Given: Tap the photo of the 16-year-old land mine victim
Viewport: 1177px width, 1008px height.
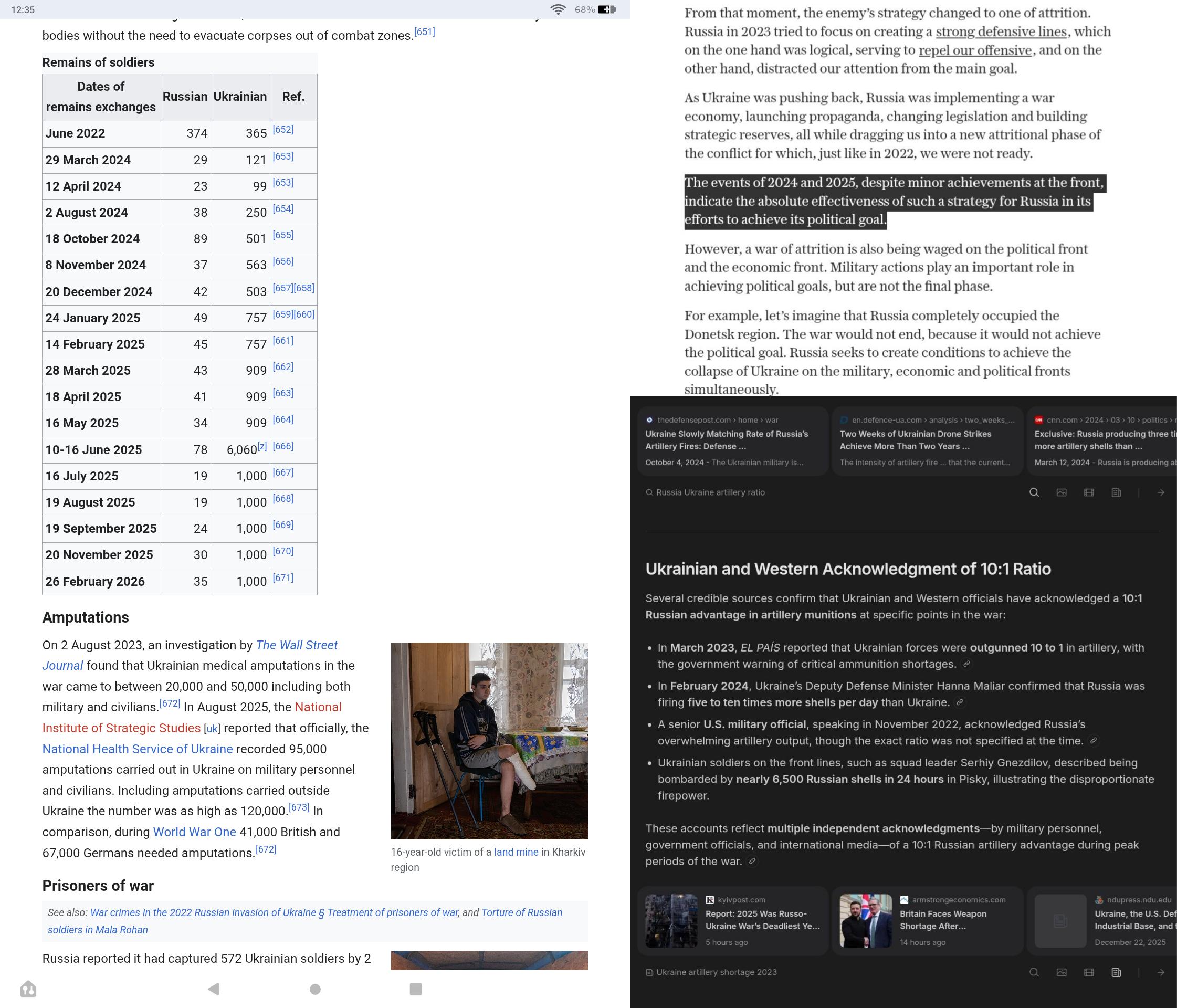Looking at the screenshot, I should [x=489, y=741].
